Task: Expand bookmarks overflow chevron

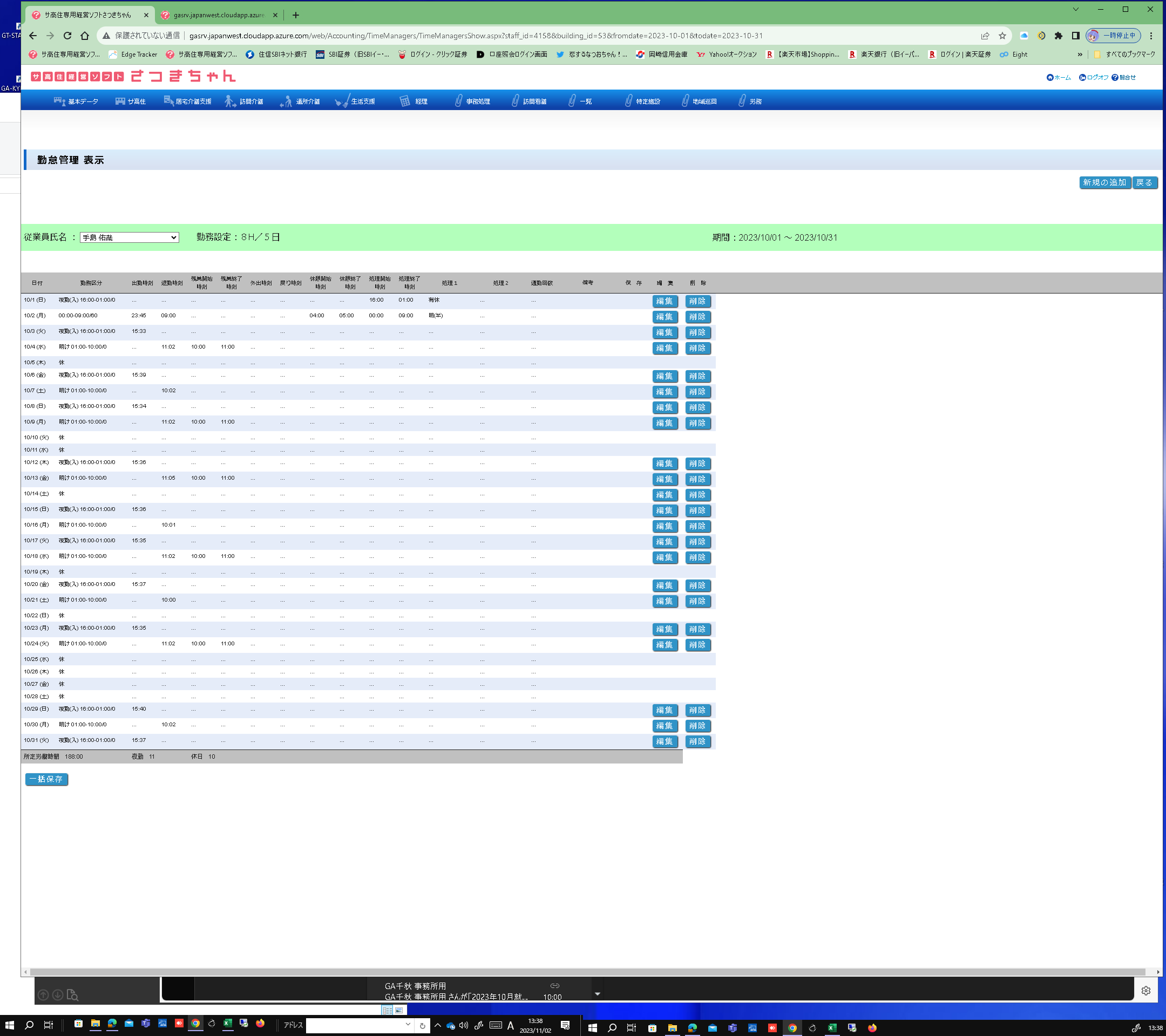Action: pos(1079,54)
